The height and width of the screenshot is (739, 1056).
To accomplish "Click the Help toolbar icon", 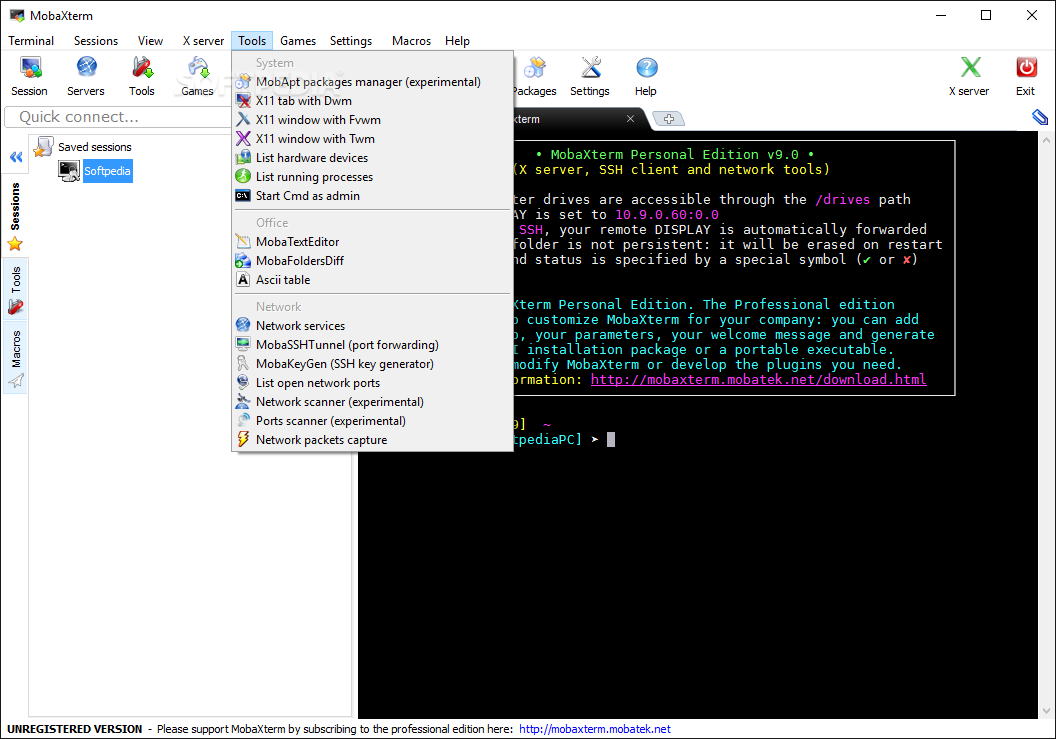I will 646,76.
